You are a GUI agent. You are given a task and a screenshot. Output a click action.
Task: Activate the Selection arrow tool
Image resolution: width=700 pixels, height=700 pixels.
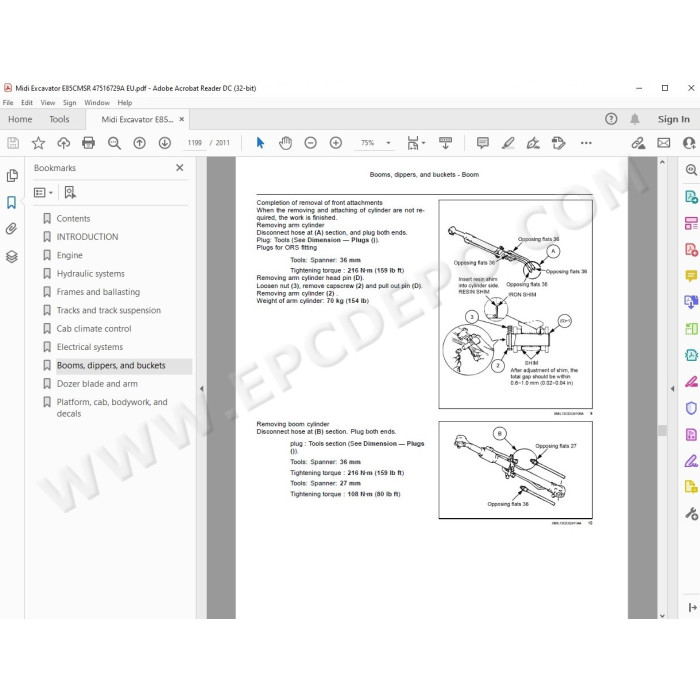click(260, 143)
